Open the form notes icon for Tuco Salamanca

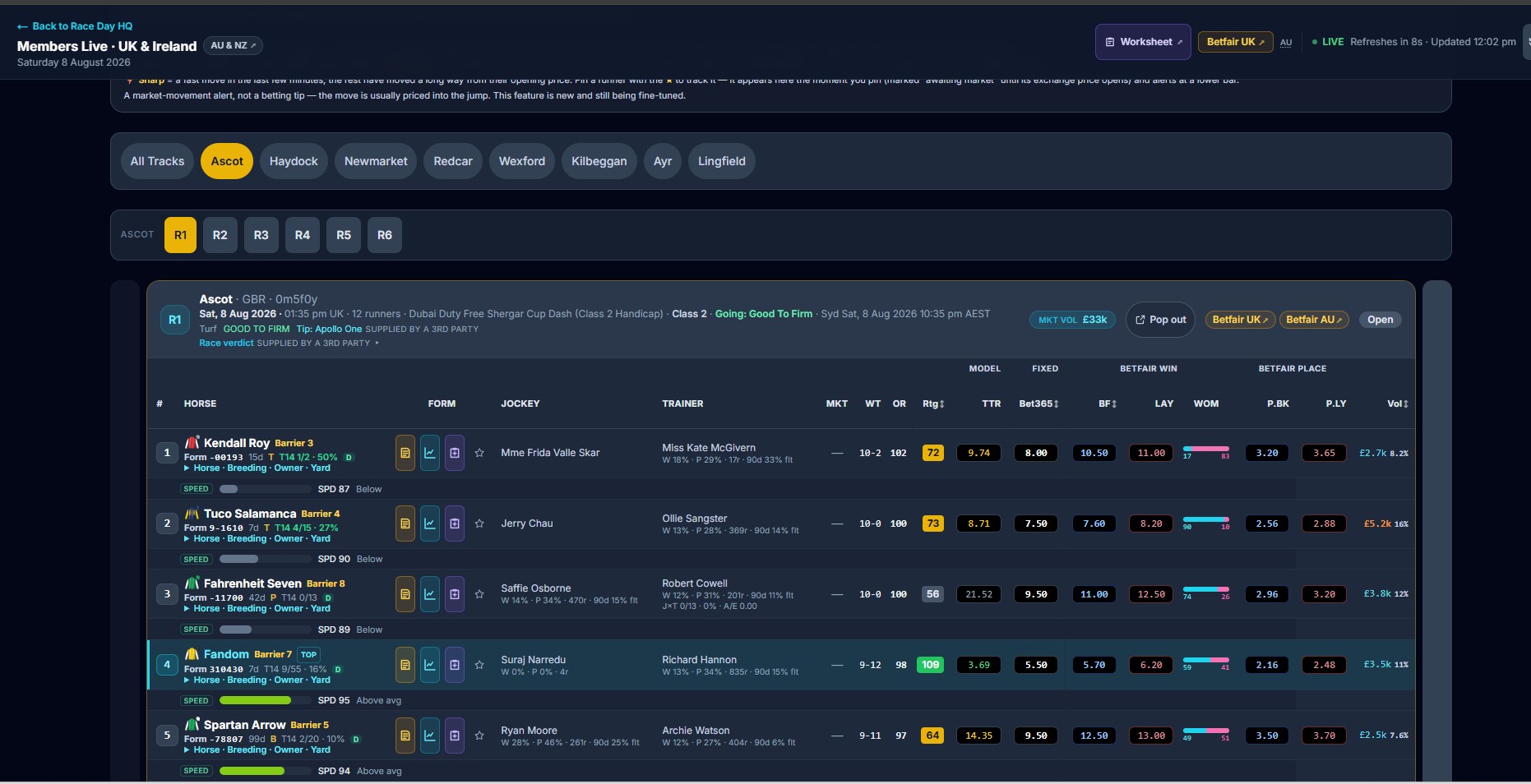[x=405, y=523]
